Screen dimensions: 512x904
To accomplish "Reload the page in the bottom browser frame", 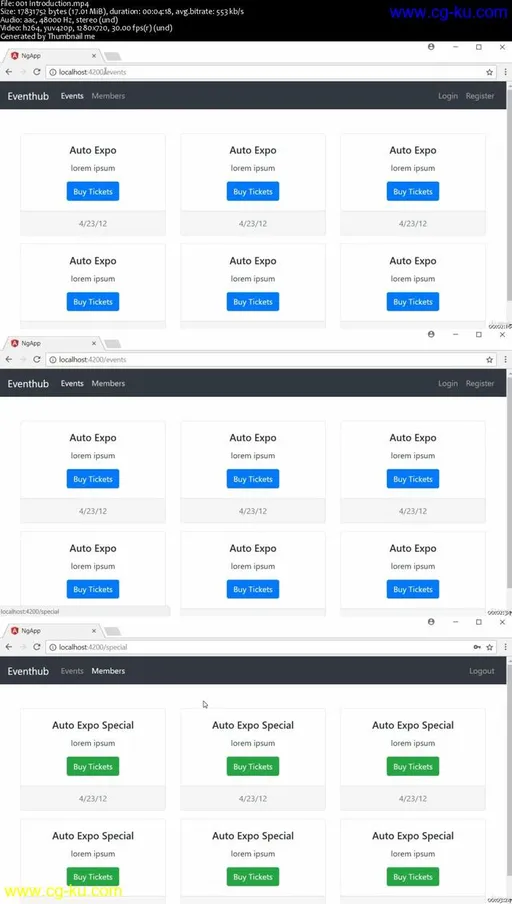I will point(37,647).
